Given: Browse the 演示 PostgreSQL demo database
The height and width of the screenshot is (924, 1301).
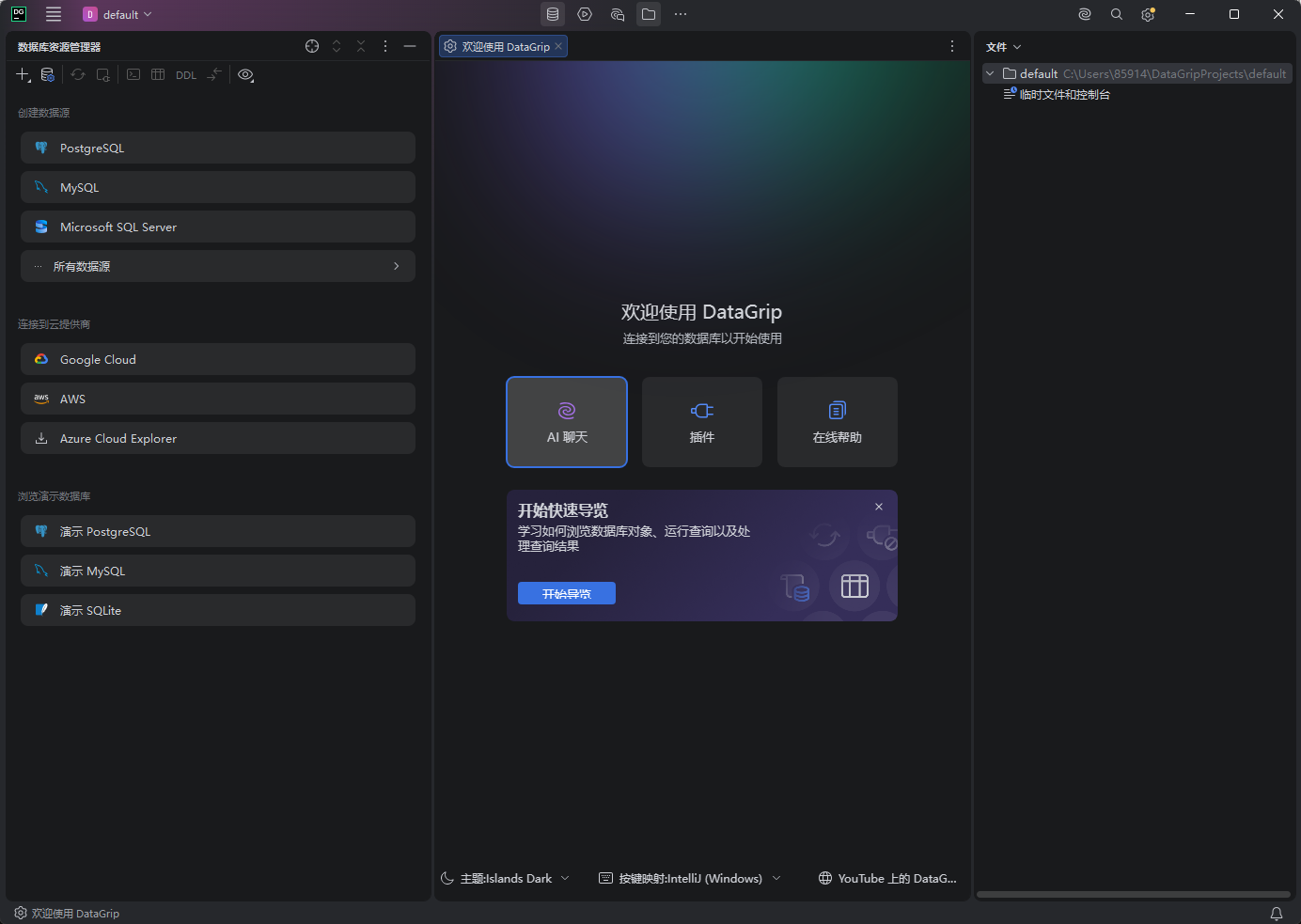Looking at the screenshot, I should coord(218,531).
